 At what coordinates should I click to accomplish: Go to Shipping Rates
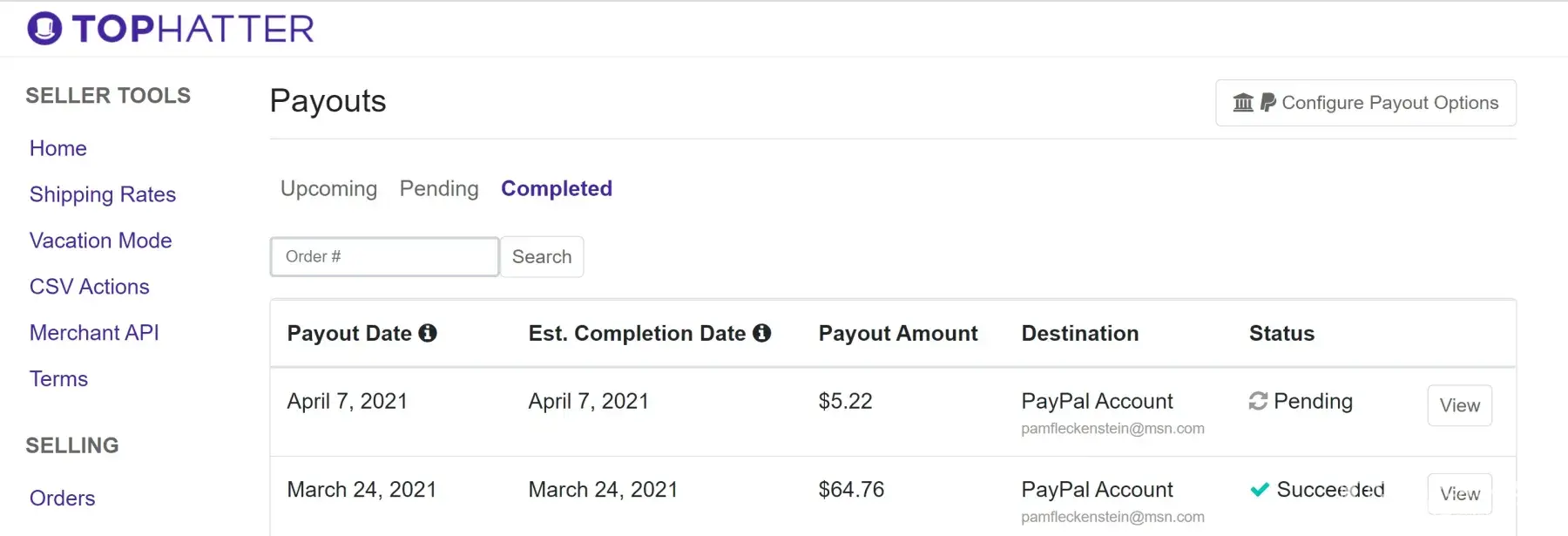click(103, 194)
